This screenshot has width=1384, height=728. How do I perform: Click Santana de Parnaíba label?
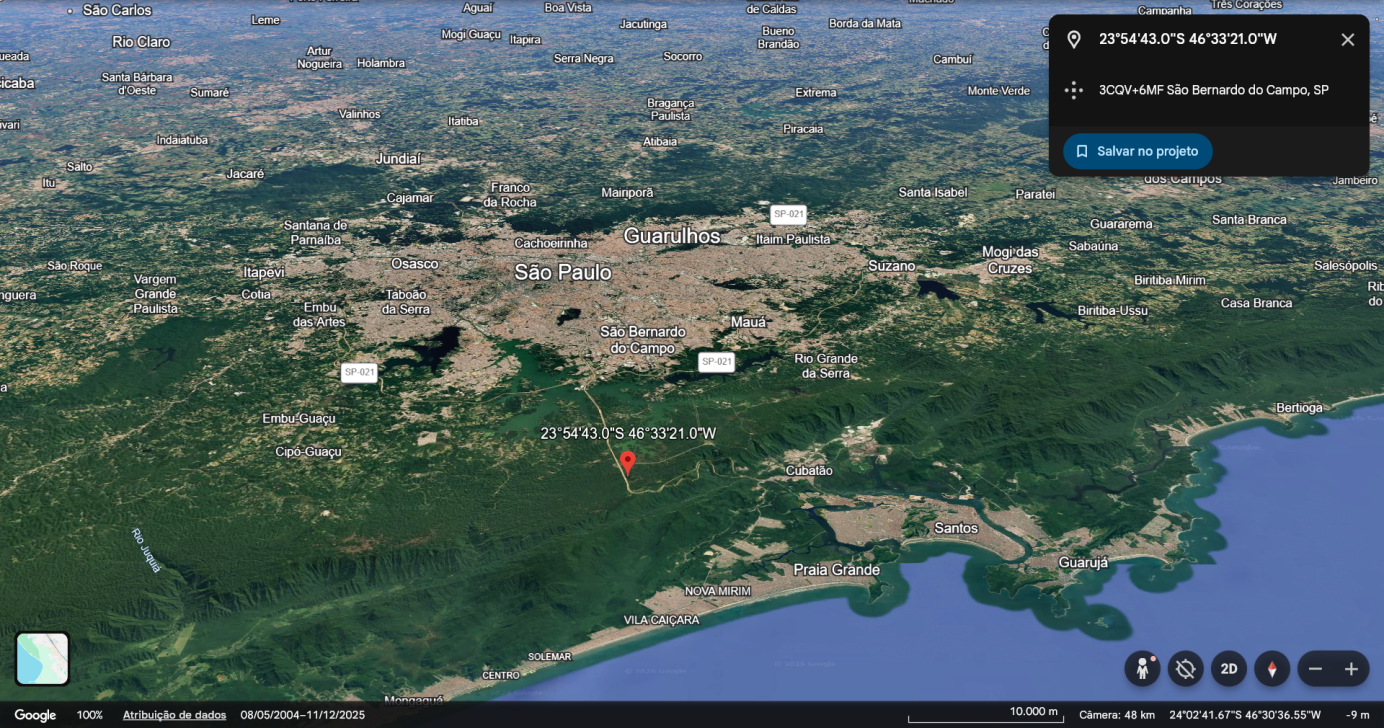point(315,232)
